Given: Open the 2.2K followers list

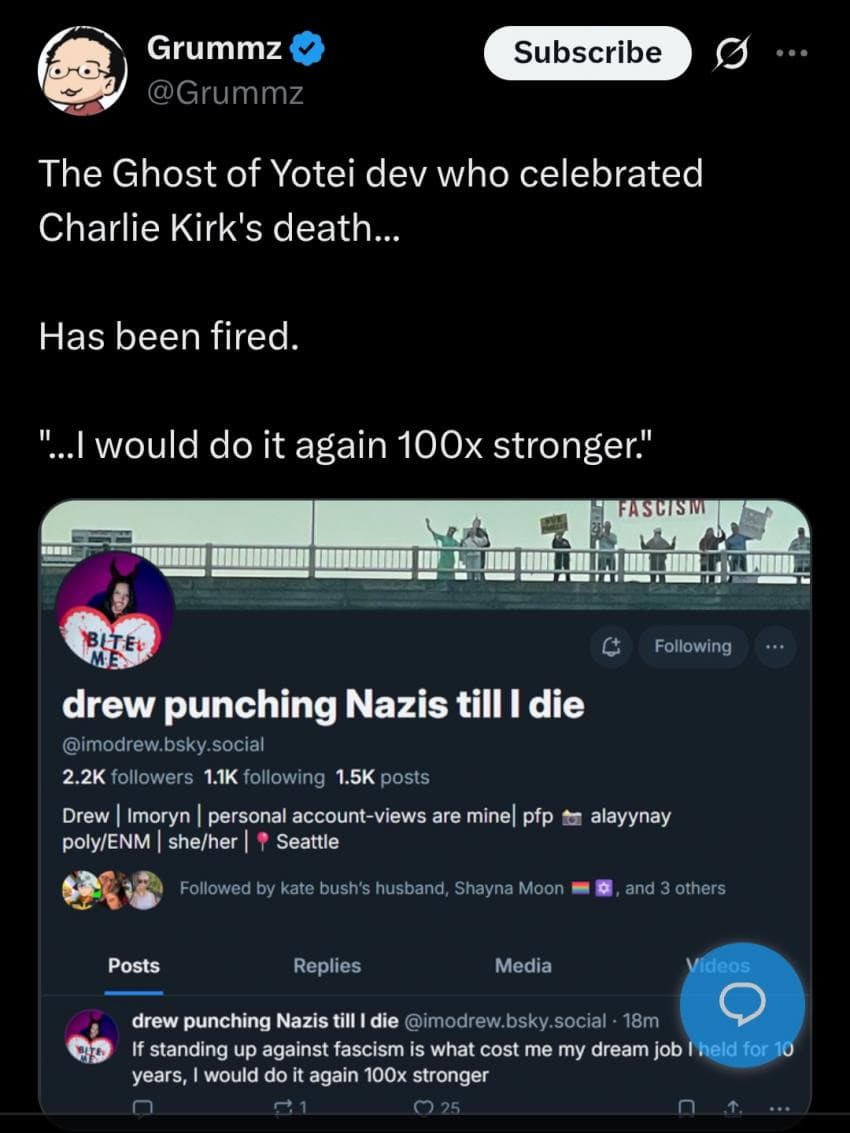Looking at the screenshot, I should point(128,777).
